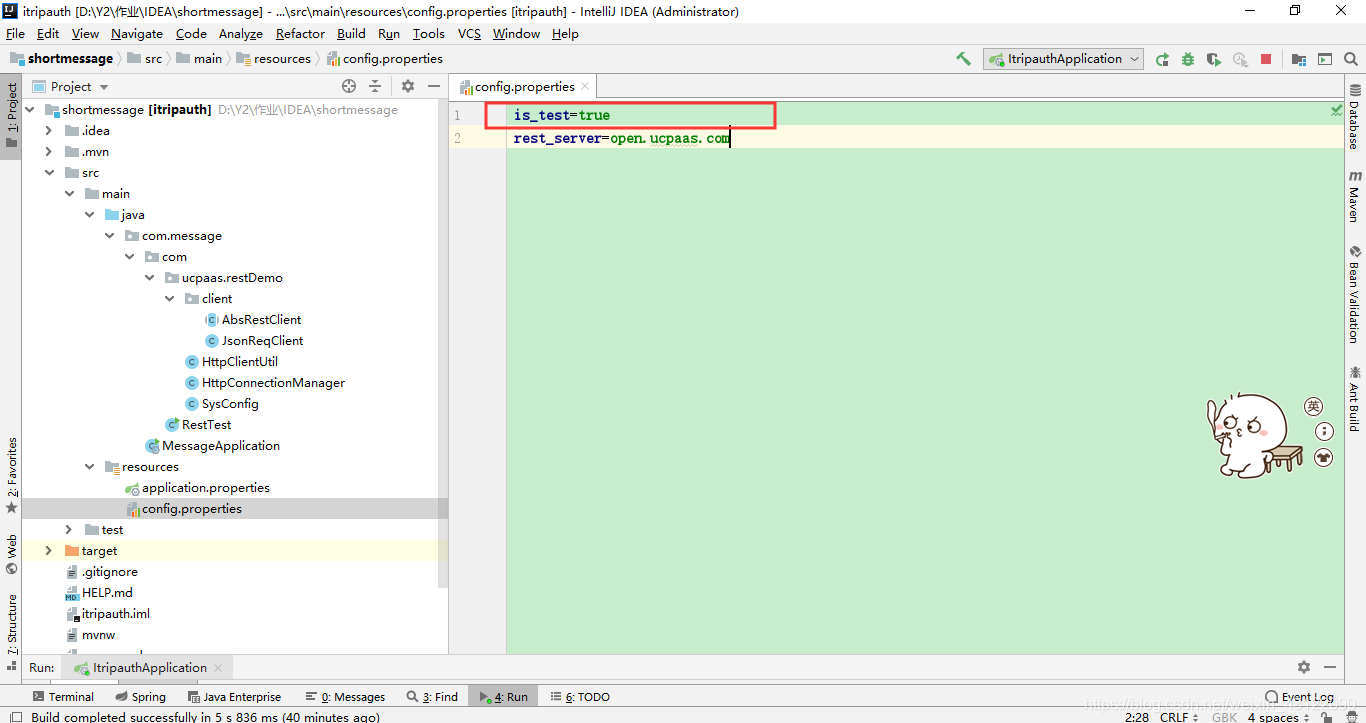Image resolution: width=1366 pixels, height=723 pixels.
Task: Close the config.properties editor tab
Action: click(x=586, y=86)
